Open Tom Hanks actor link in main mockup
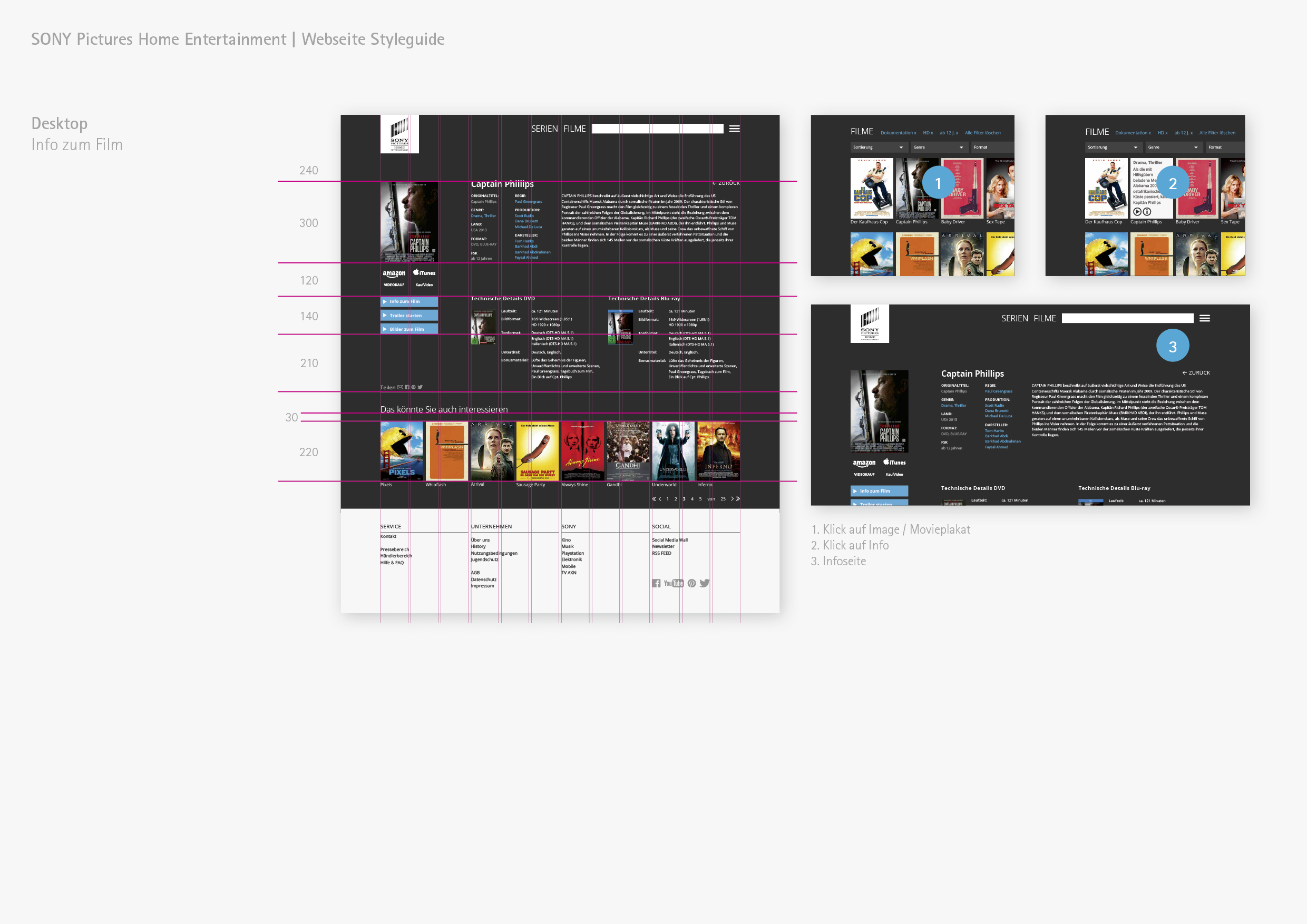 [x=524, y=241]
